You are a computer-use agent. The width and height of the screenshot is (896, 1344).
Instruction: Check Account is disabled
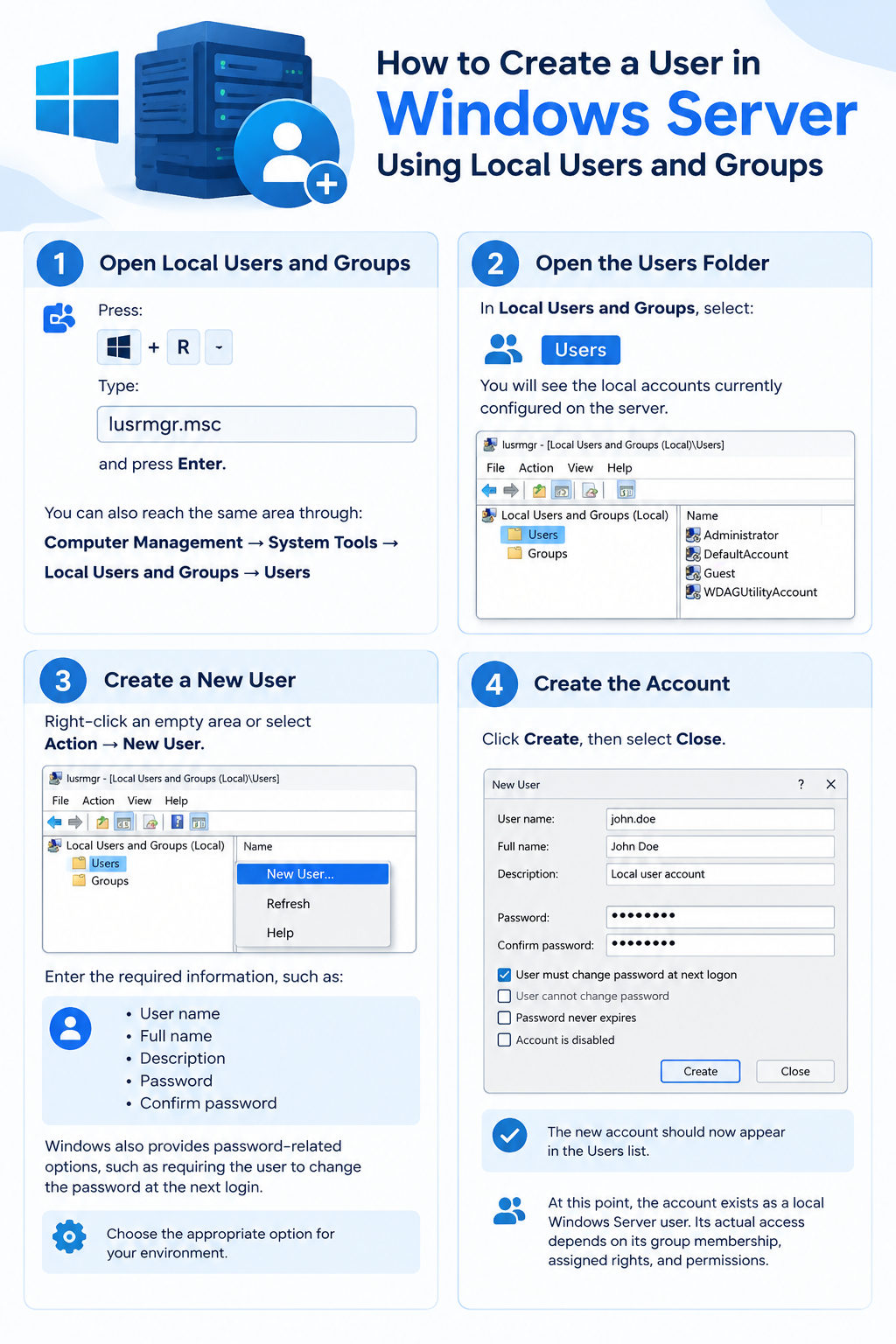[x=504, y=1039]
